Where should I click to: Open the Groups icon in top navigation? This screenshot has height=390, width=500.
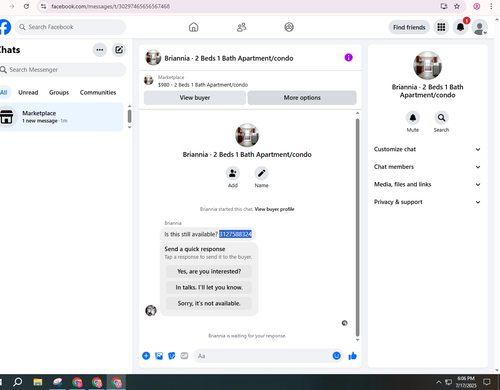click(289, 27)
